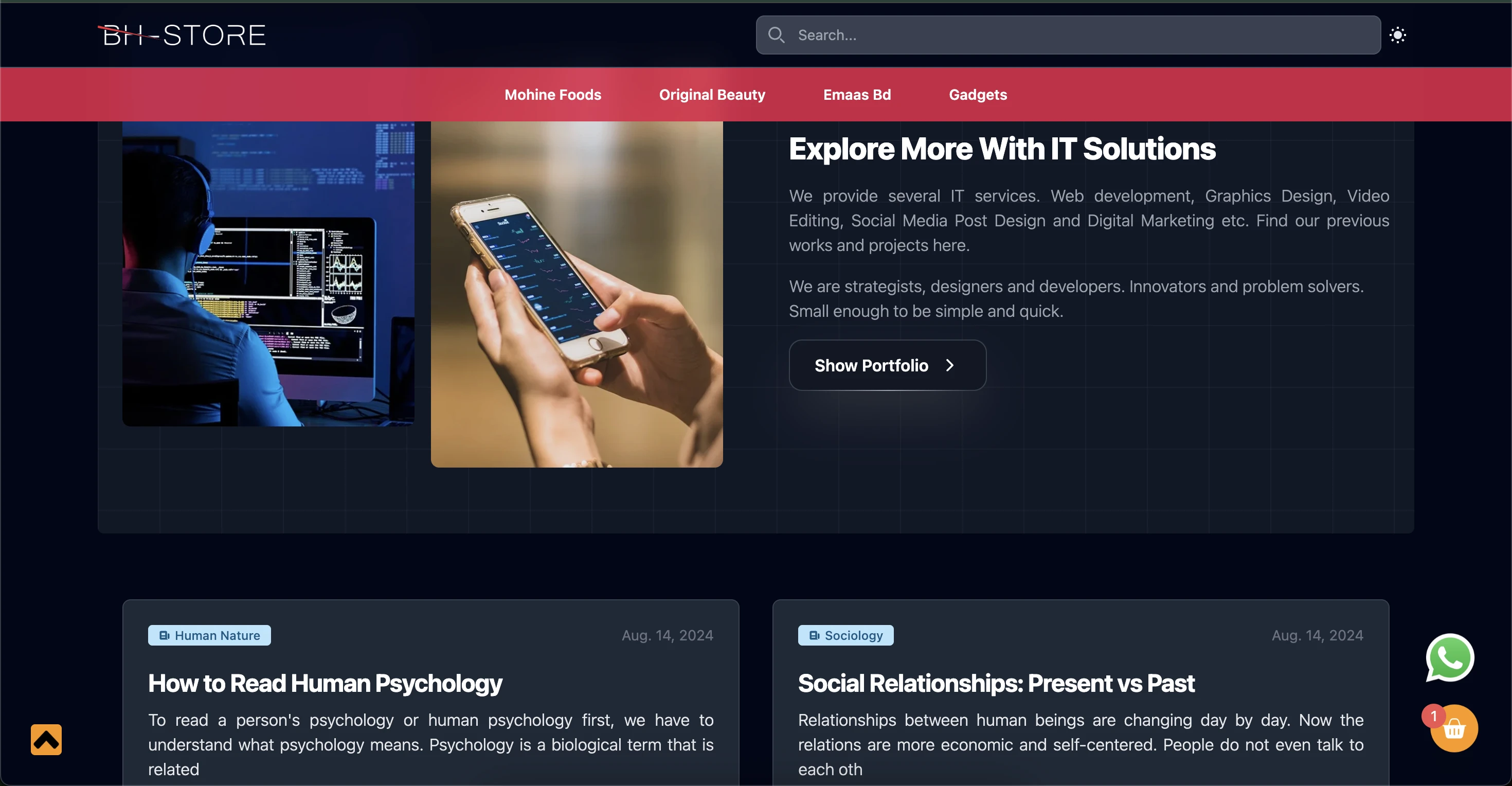Screen dimensions: 1512x786
Task: Select the Emaas Bd menu item
Action: coord(857,95)
